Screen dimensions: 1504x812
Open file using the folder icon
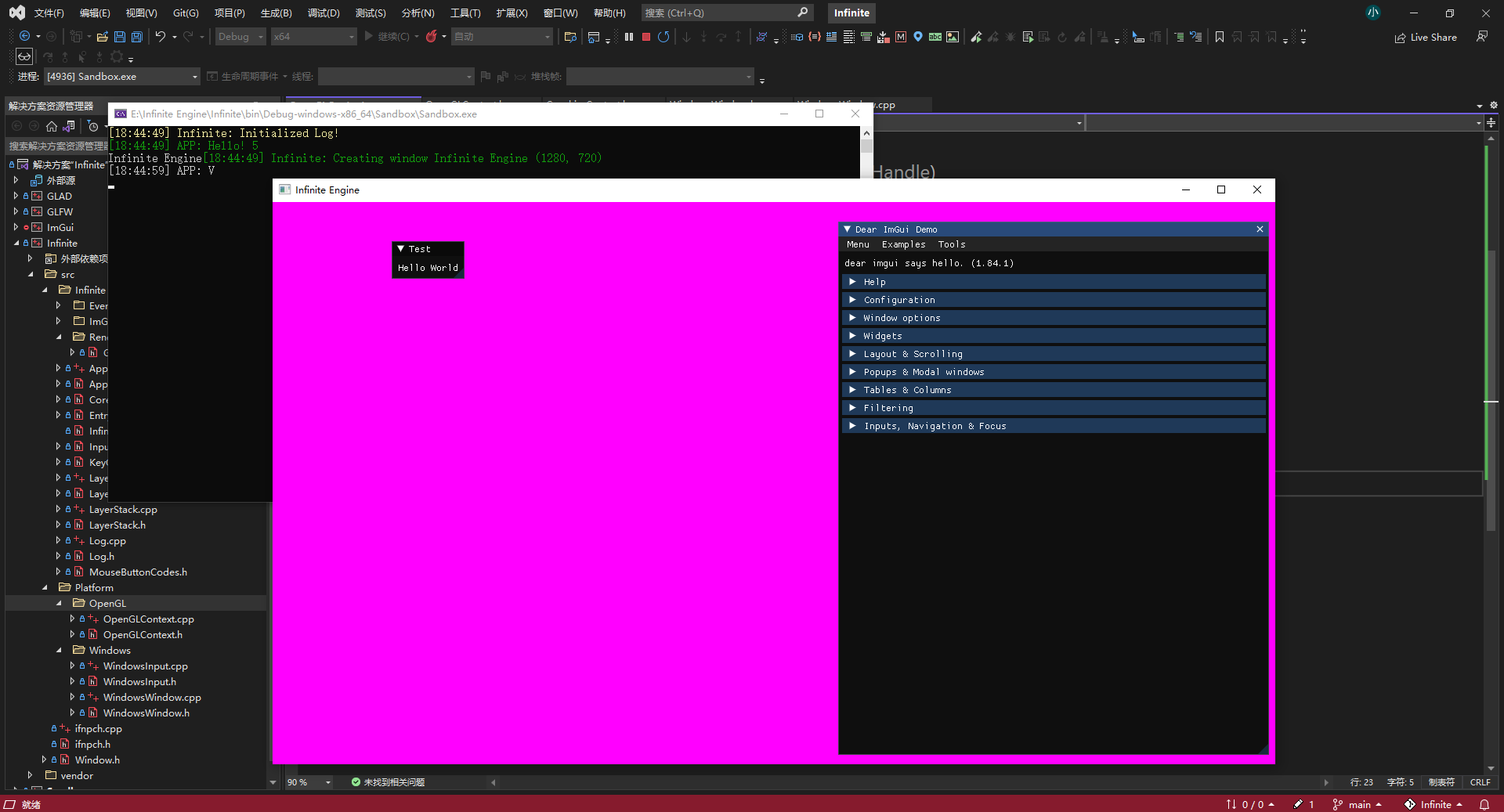tap(103, 36)
